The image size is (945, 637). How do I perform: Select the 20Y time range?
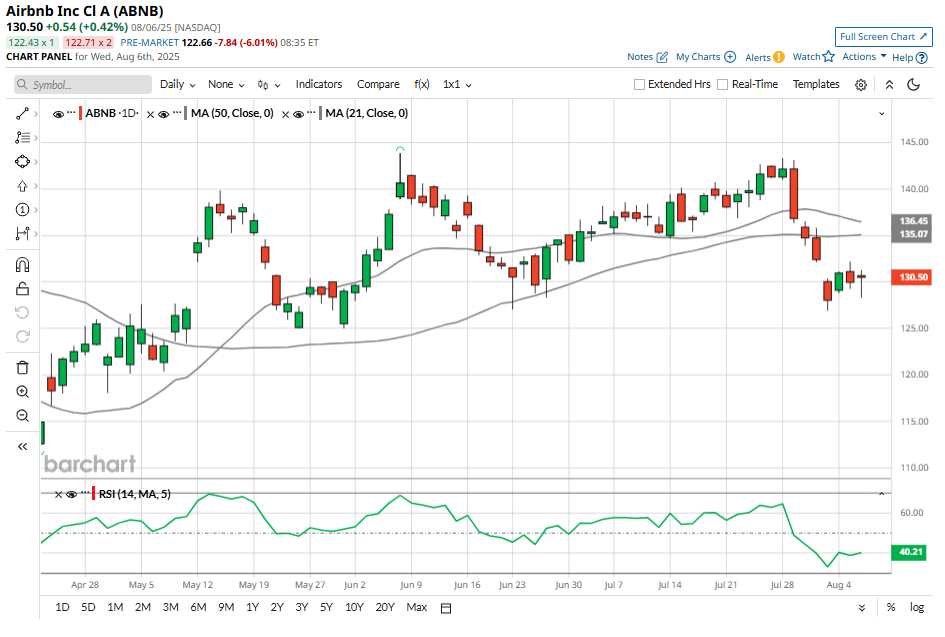(385, 607)
